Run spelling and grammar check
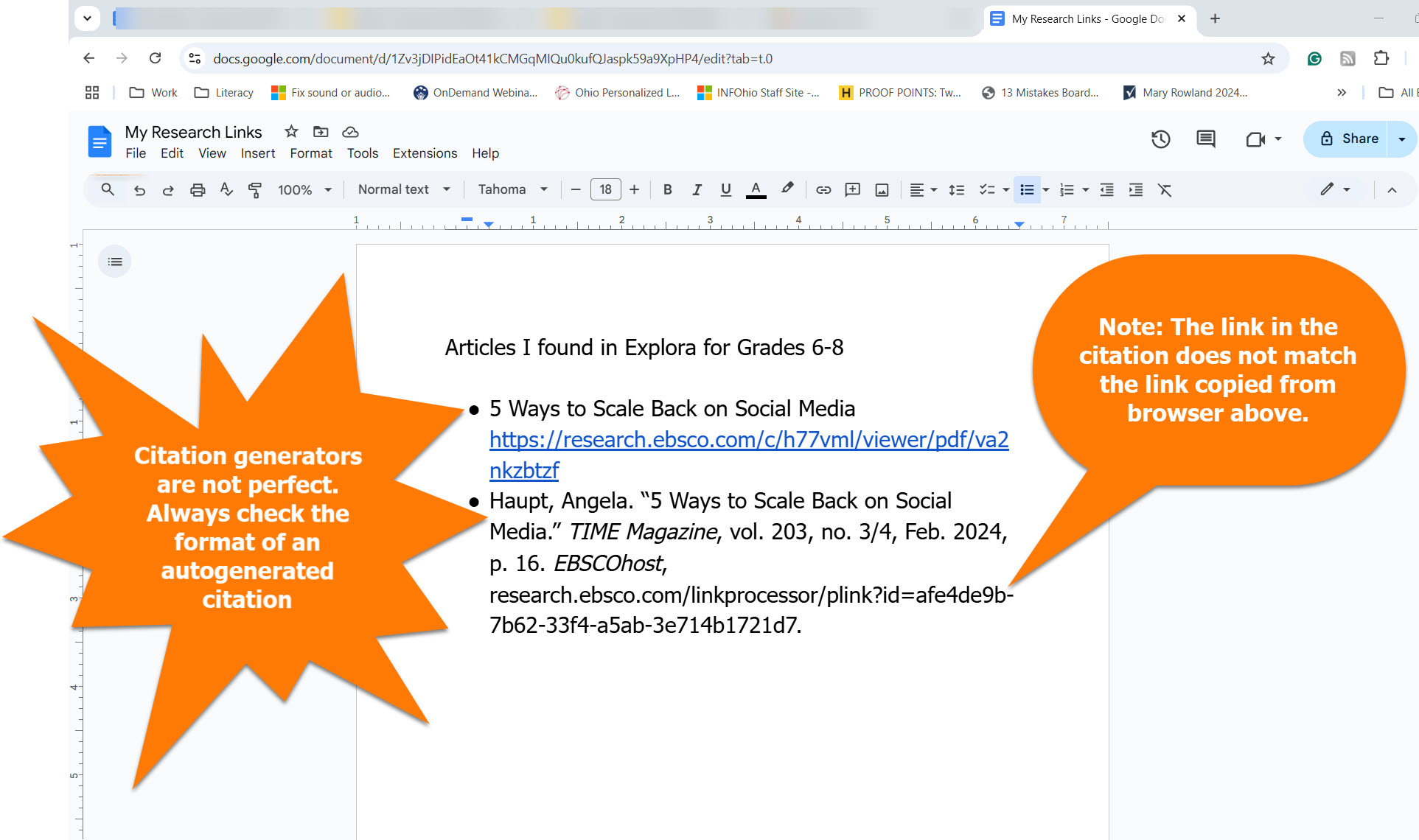 pos(226,189)
